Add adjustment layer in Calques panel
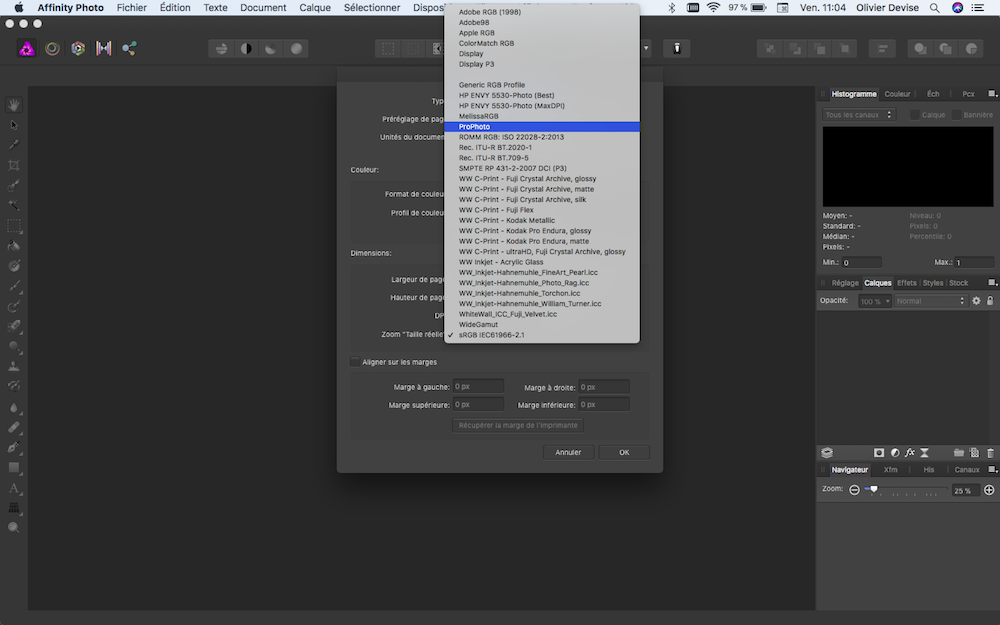The image size is (1000, 625). (895, 453)
